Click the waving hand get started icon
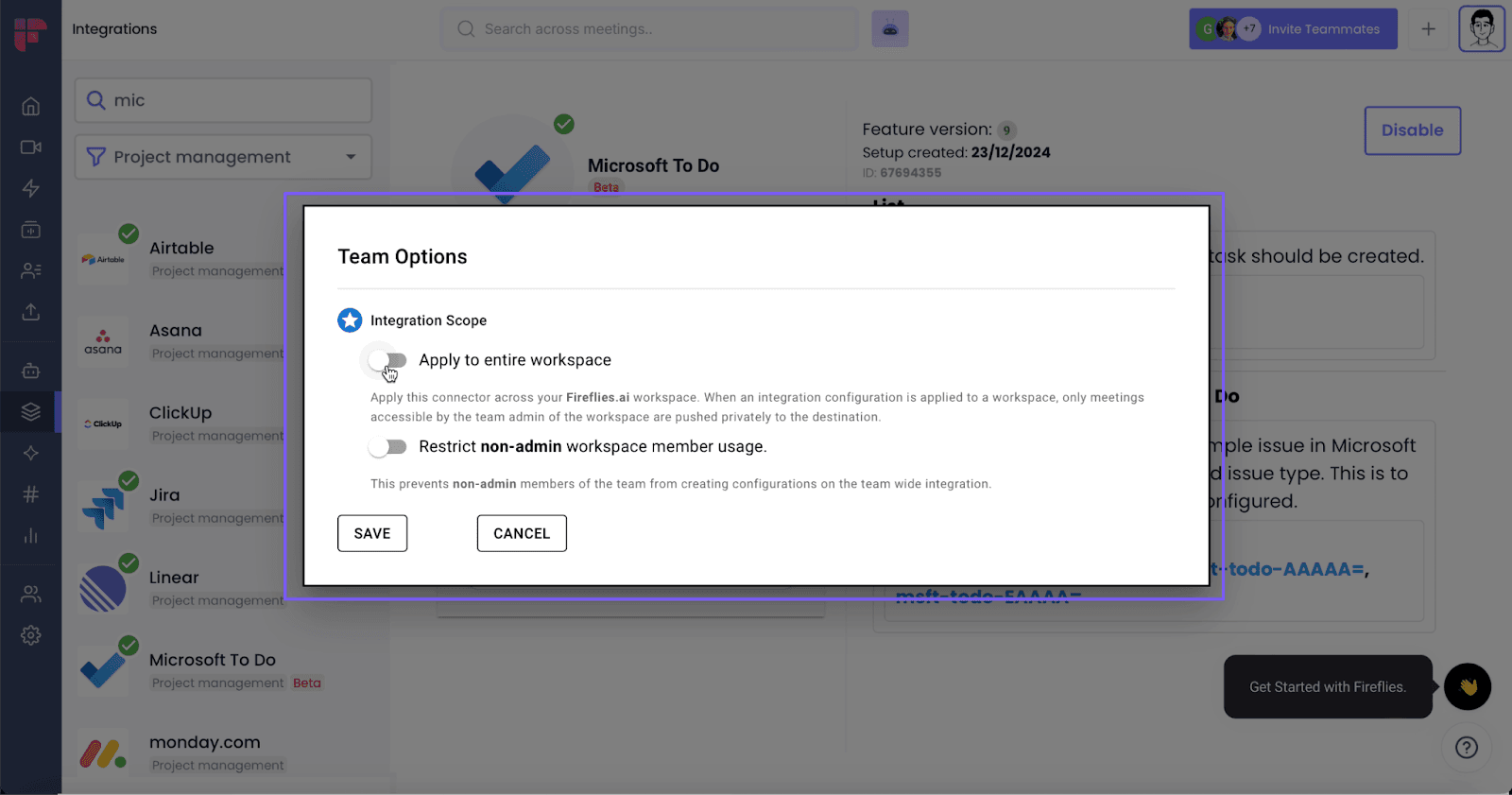The width and height of the screenshot is (1512, 795). (x=1468, y=687)
